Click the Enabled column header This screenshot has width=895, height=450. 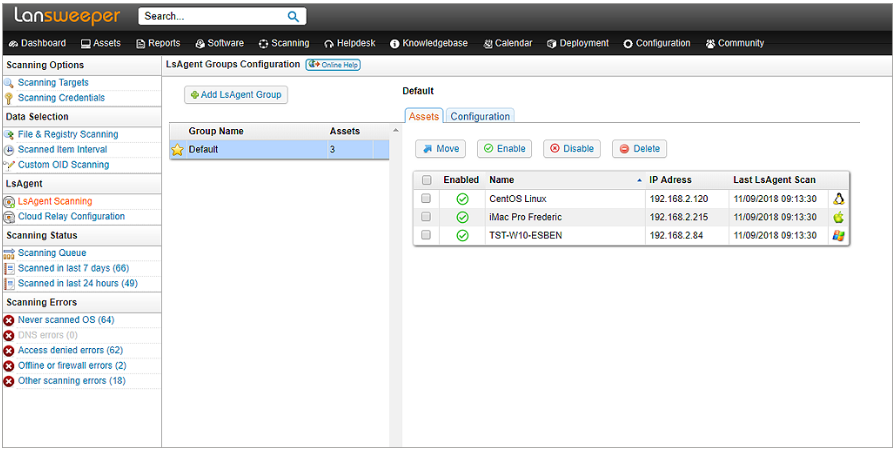click(462, 180)
